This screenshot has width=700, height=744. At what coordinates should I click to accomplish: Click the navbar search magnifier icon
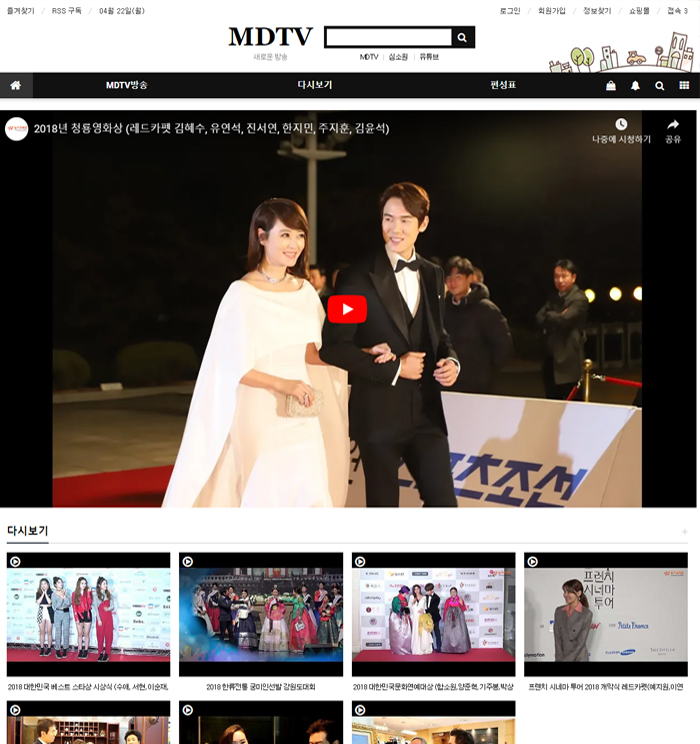pyautogui.click(x=659, y=86)
